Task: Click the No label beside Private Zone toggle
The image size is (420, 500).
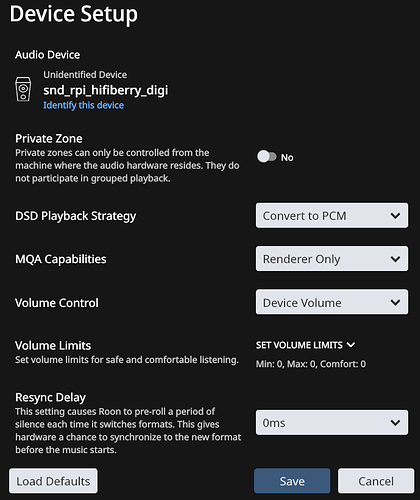Action: tap(287, 157)
